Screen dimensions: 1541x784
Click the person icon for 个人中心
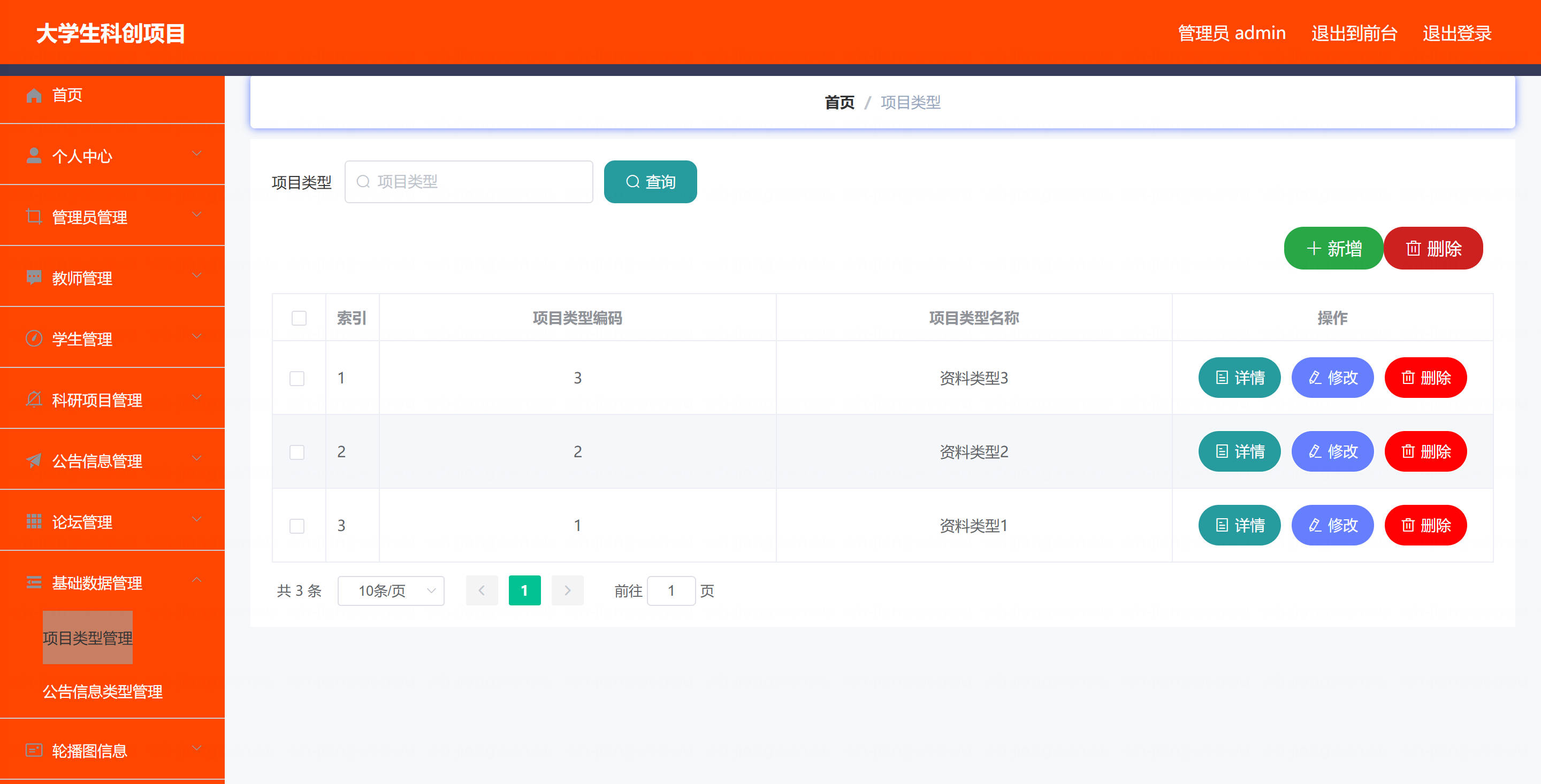click(x=34, y=156)
